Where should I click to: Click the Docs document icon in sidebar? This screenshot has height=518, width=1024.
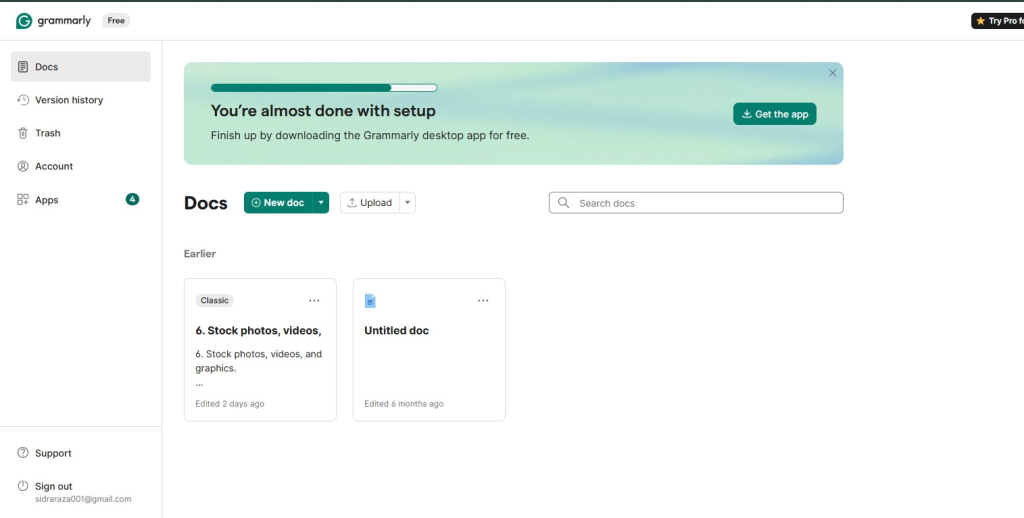[x=23, y=67]
